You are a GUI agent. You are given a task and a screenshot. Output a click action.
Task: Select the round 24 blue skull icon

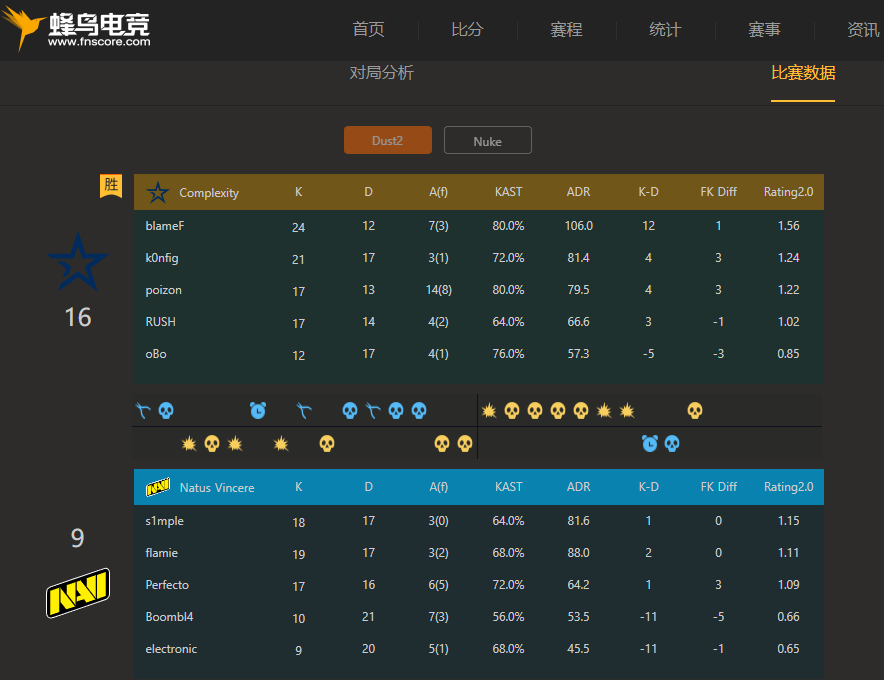click(x=672, y=444)
